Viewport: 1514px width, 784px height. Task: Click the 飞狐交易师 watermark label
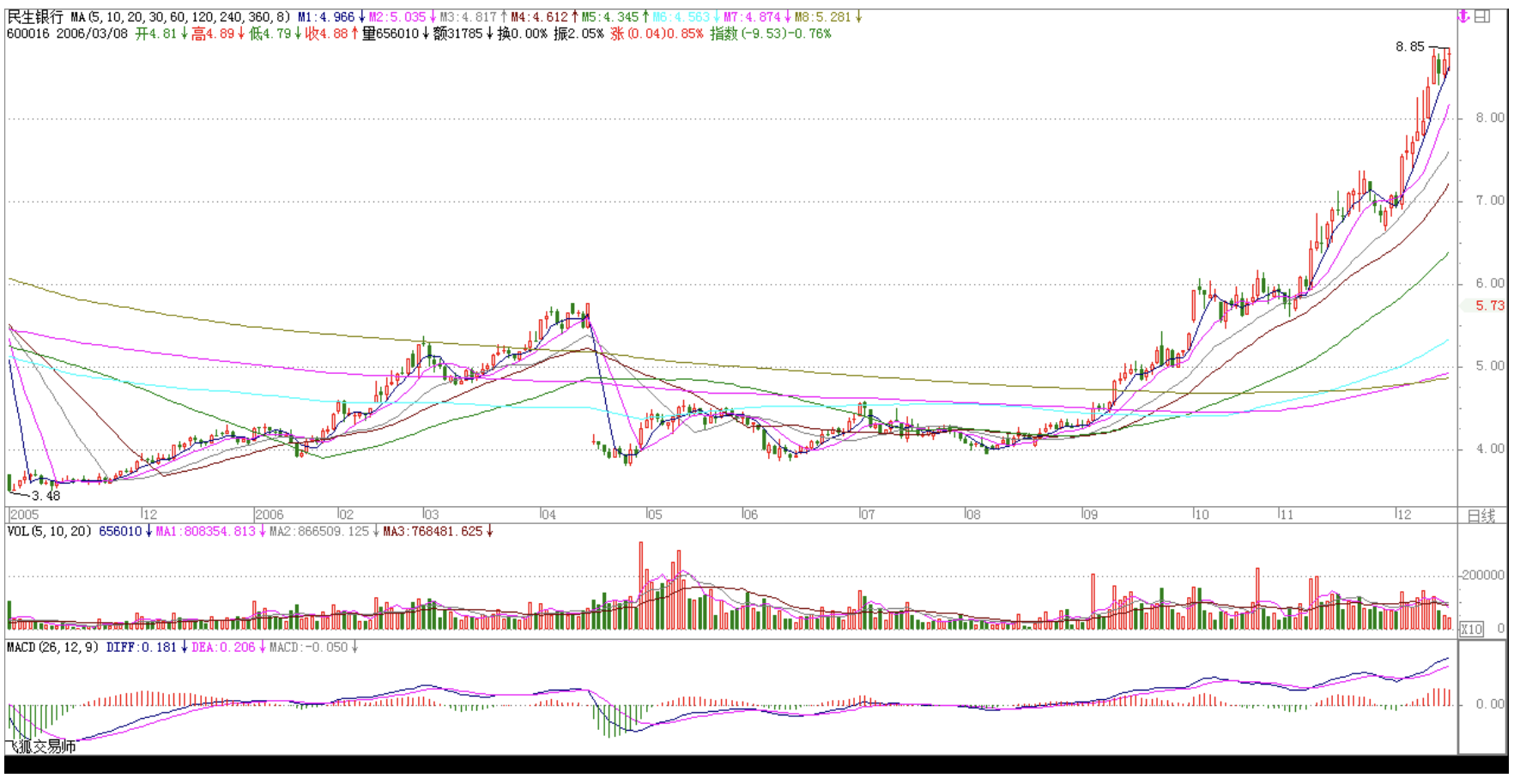point(41,747)
